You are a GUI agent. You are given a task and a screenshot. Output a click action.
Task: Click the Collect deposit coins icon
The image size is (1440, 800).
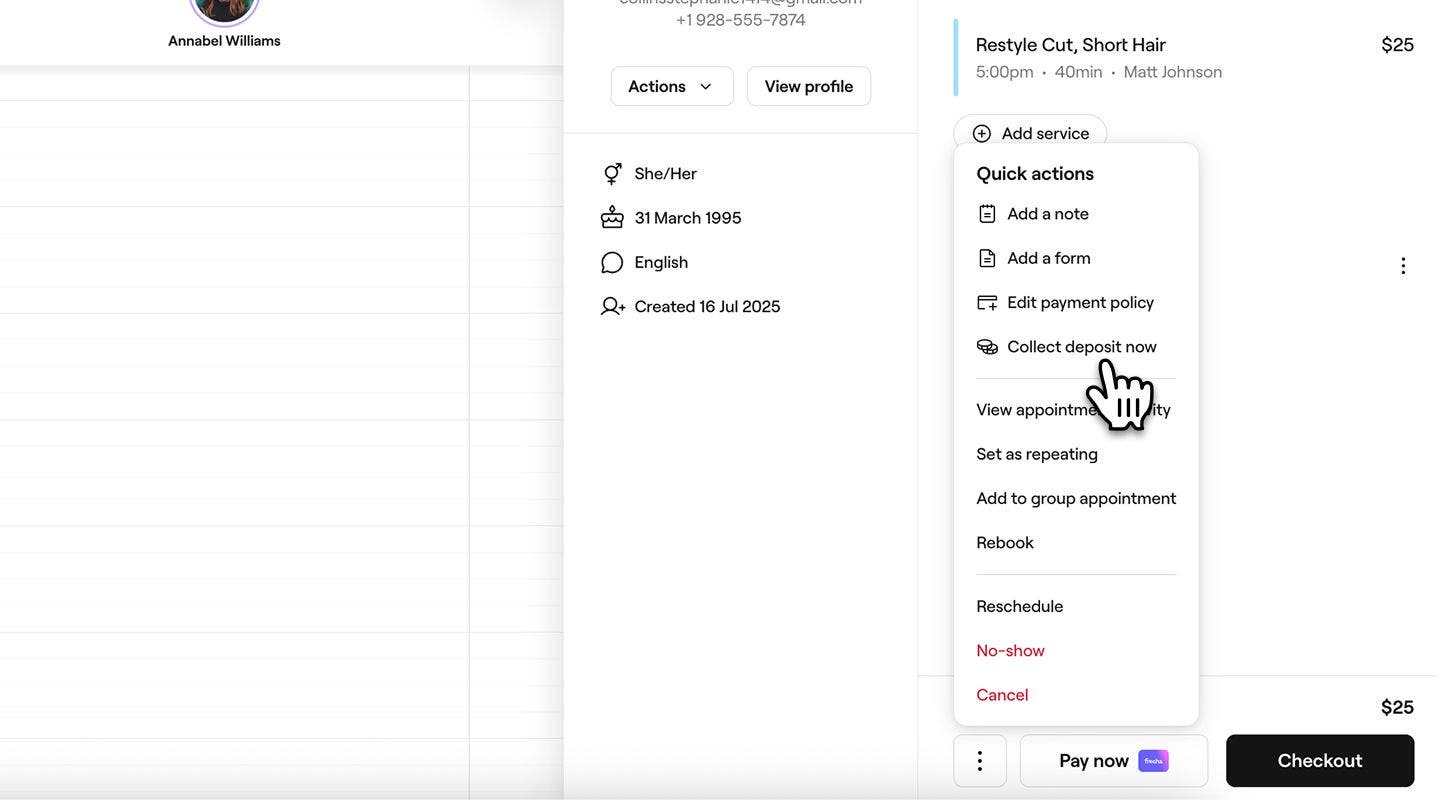click(987, 347)
